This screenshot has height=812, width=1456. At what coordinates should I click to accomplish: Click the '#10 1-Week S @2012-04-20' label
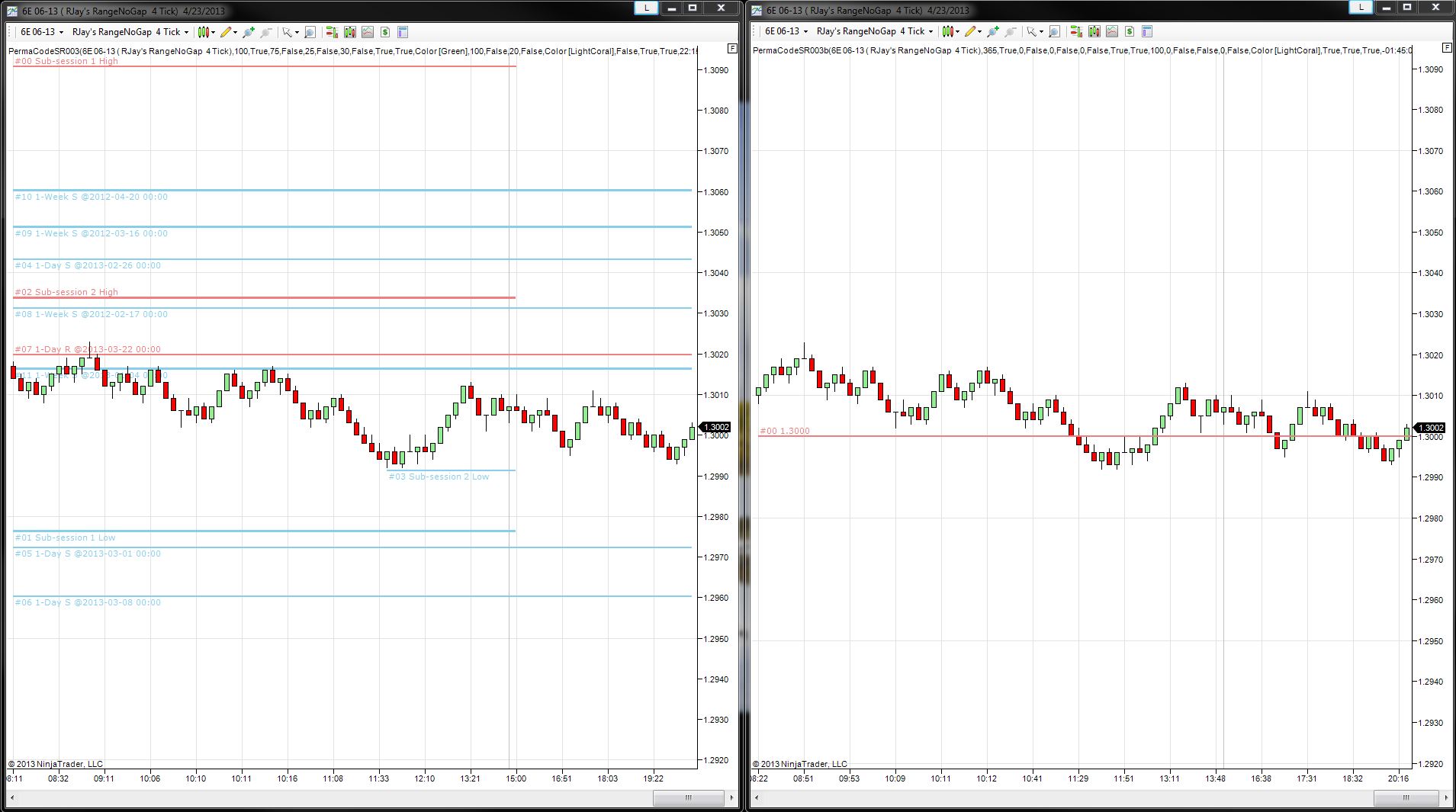(x=92, y=197)
